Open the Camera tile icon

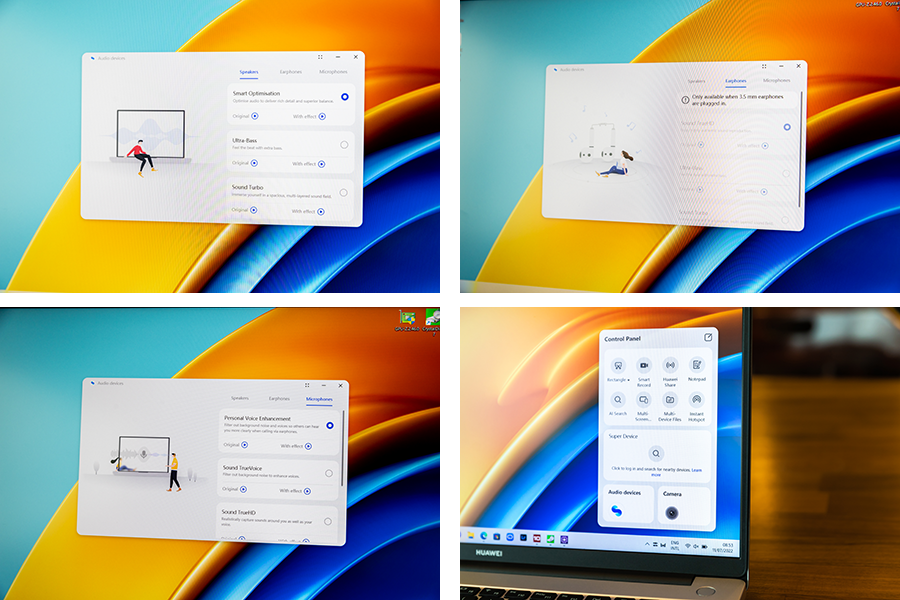(673, 512)
